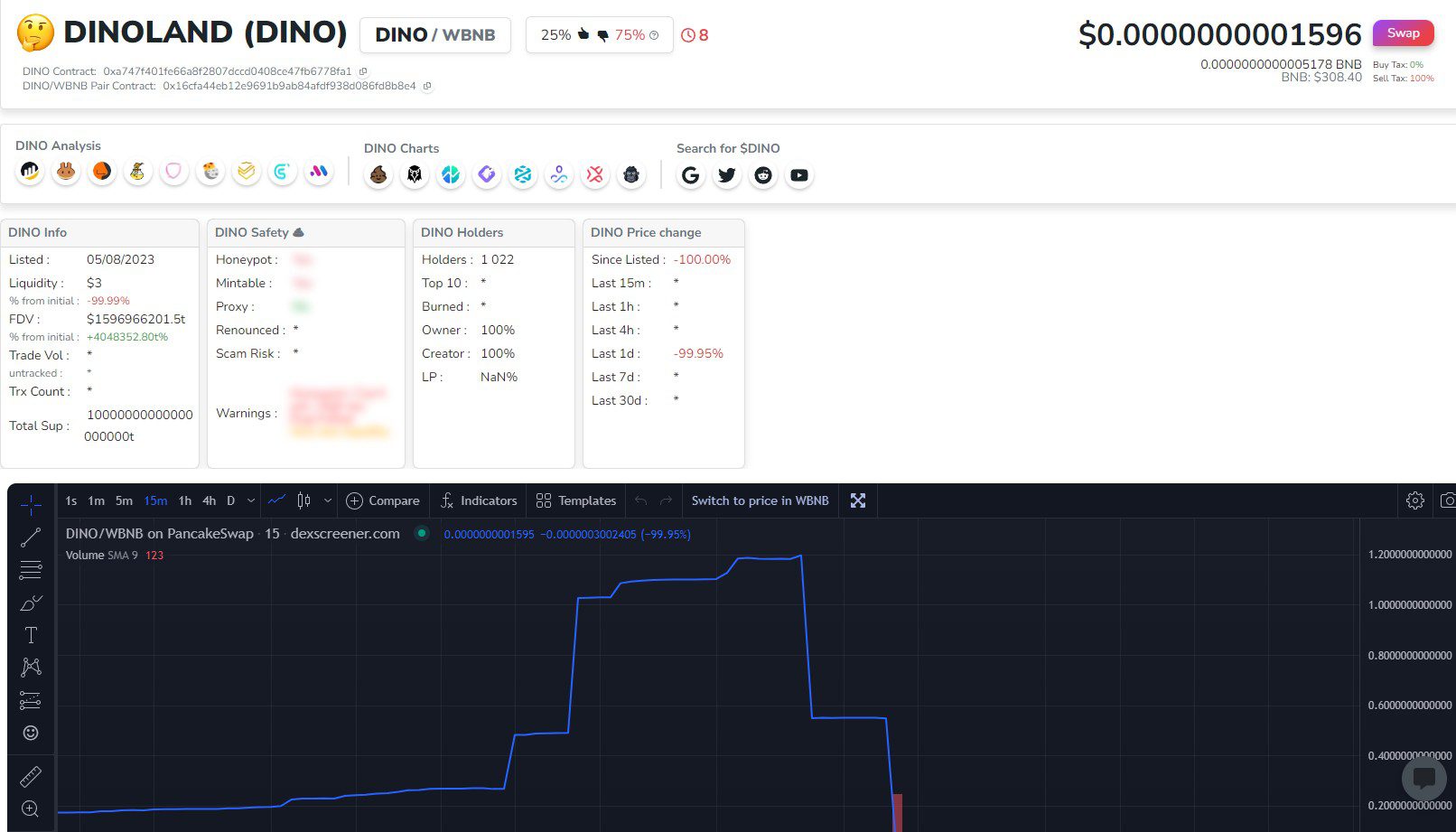The image size is (1456, 832).
Task: Open PancakeSwap bunny analysis icon
Action: coord(65,172)
